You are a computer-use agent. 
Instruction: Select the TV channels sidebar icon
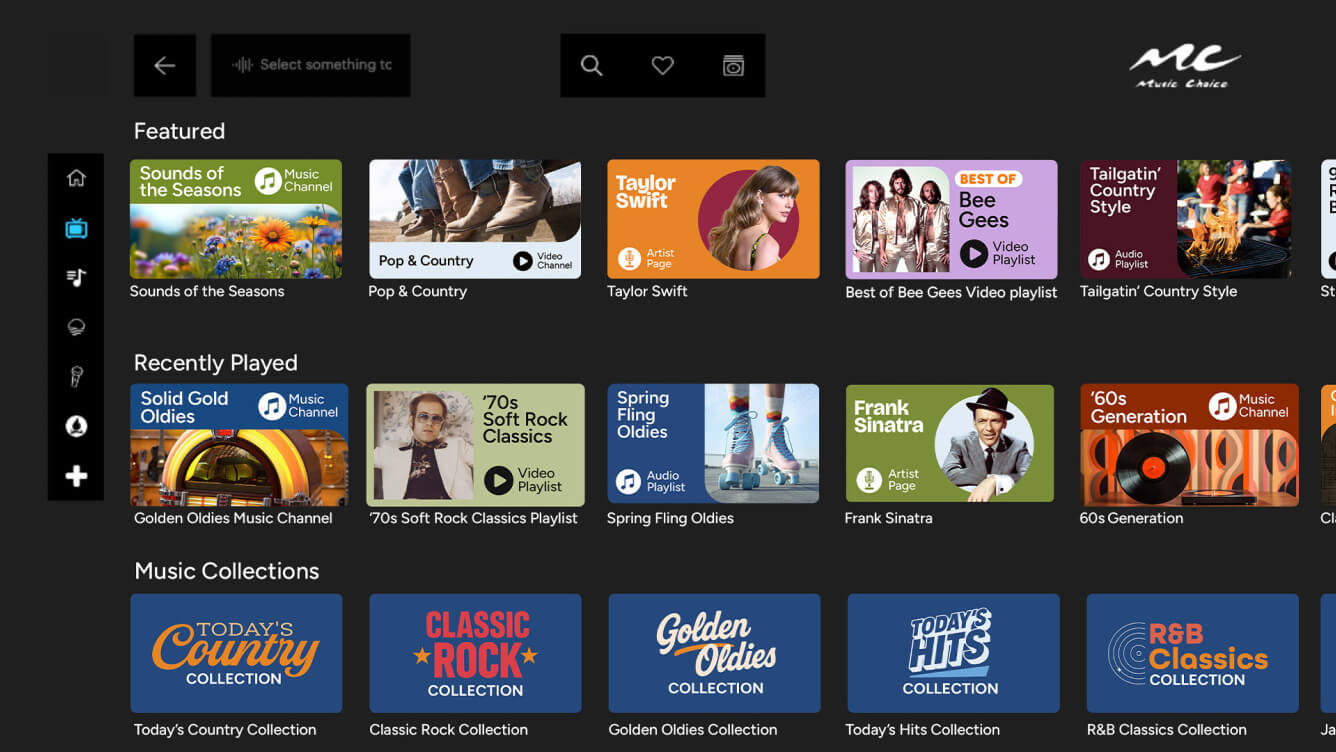[76, 229]
